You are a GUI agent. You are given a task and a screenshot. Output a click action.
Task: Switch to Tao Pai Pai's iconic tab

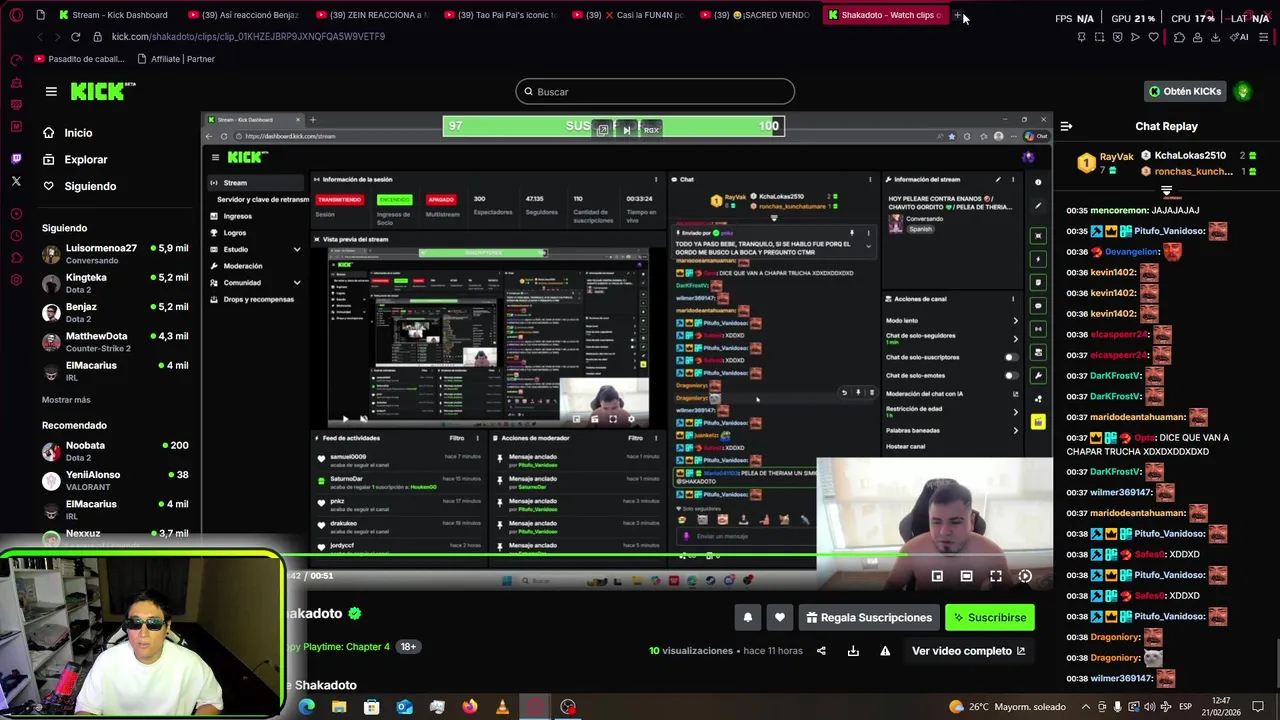click(x=500, y=15)
